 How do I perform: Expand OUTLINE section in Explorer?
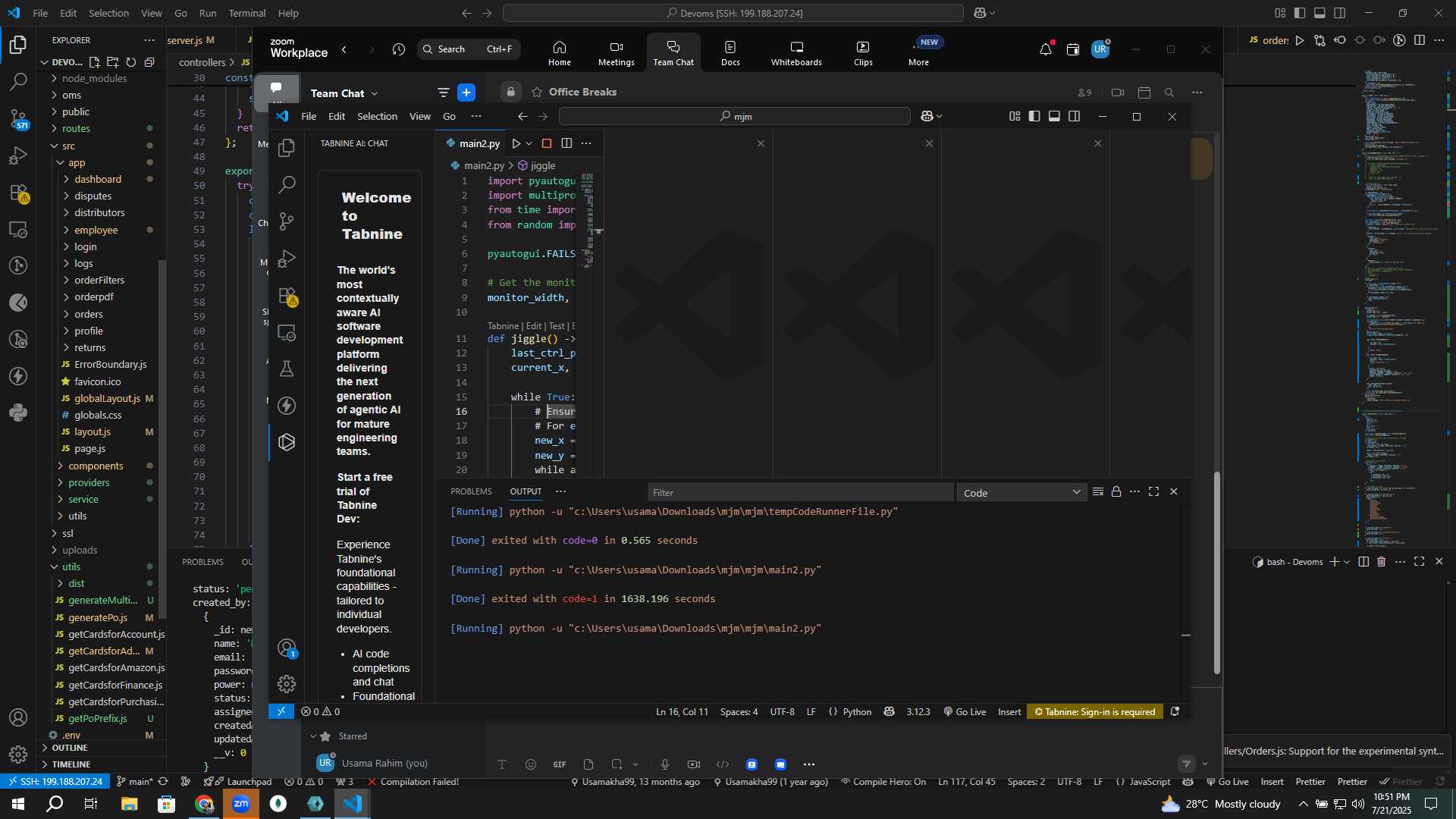pos(70,748)
